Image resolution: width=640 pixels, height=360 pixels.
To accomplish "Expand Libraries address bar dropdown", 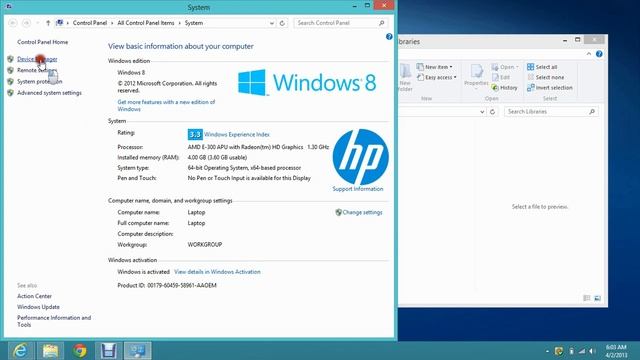I will click(x=482, y=112).
